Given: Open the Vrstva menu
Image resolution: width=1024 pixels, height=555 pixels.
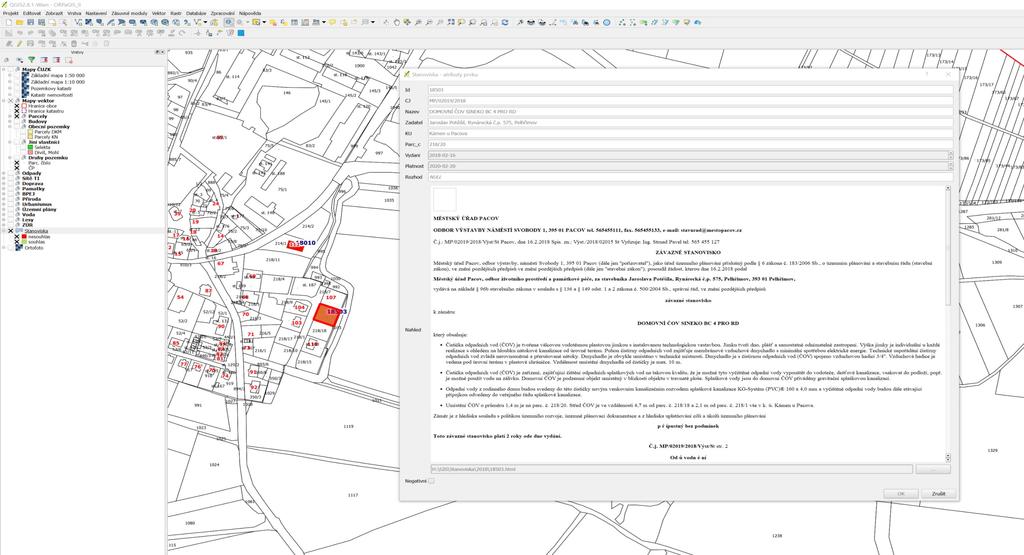Looking at the screenshot, I should click(x=74, y=13).
